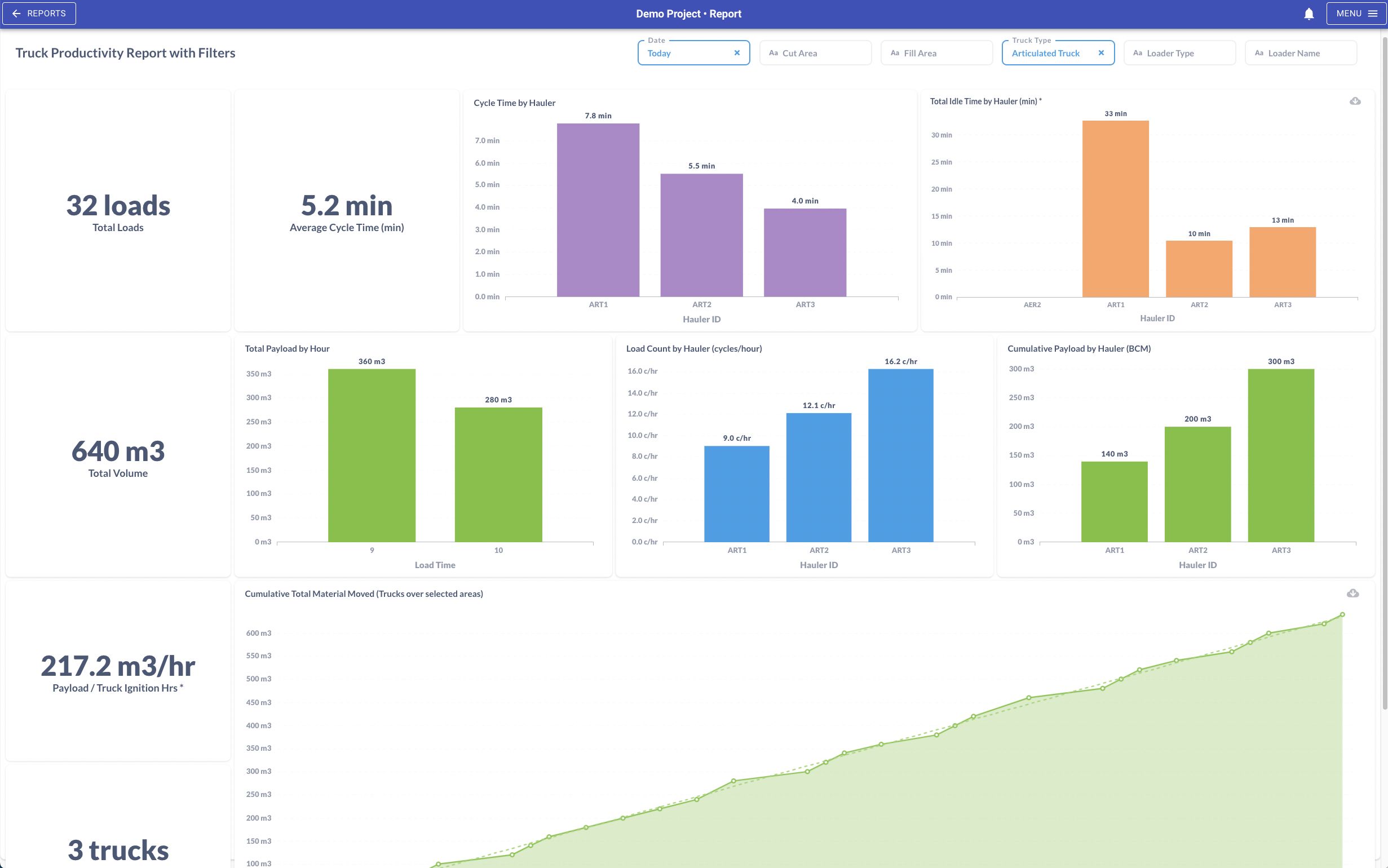Click the Cycle Time by Hauler title
Viewport: 1388px width, 868px height.
click(x=514, y=103)
